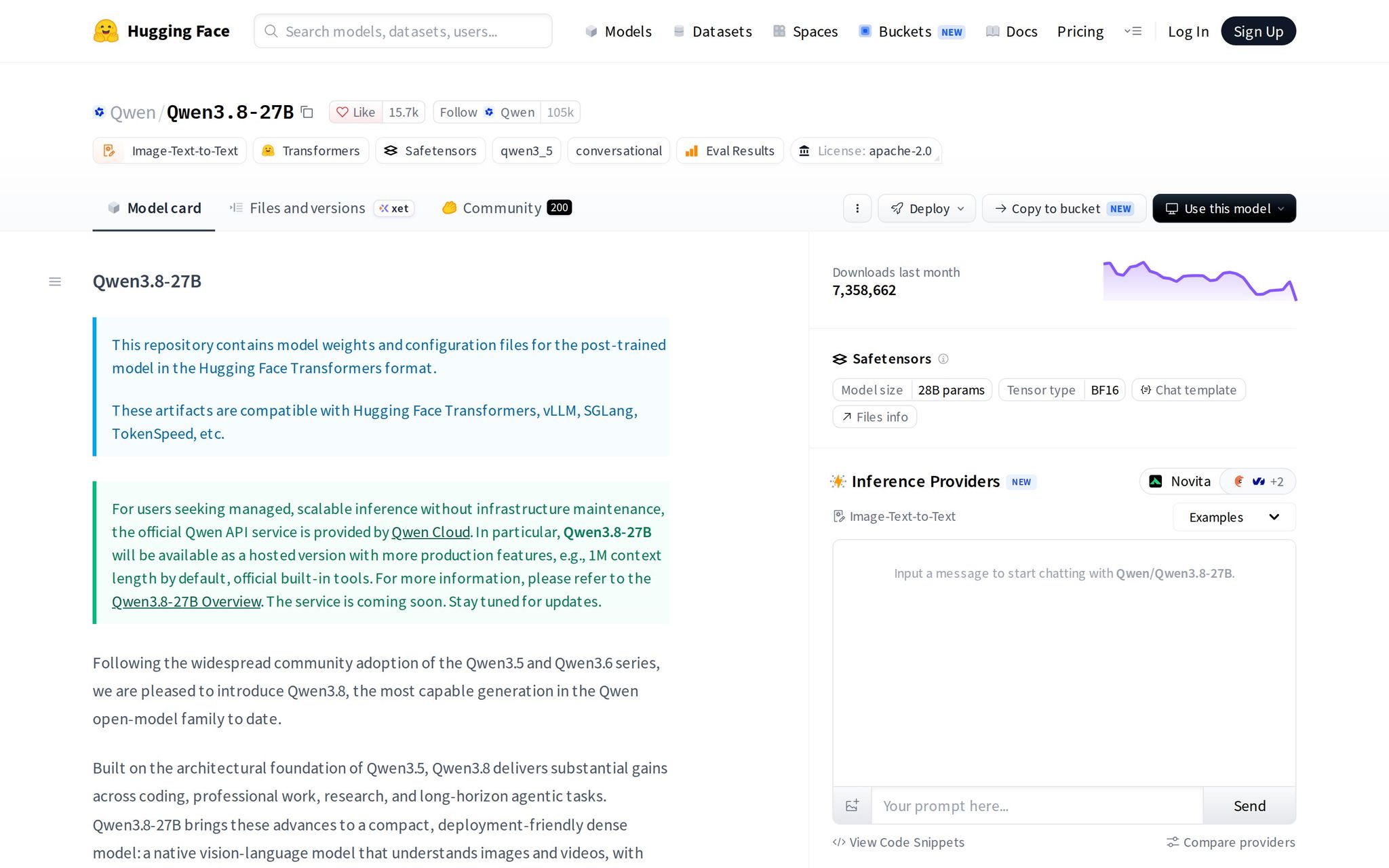Click the heart Like button
The height and width of the screenshot is (868, 1389).
point(355,112)
